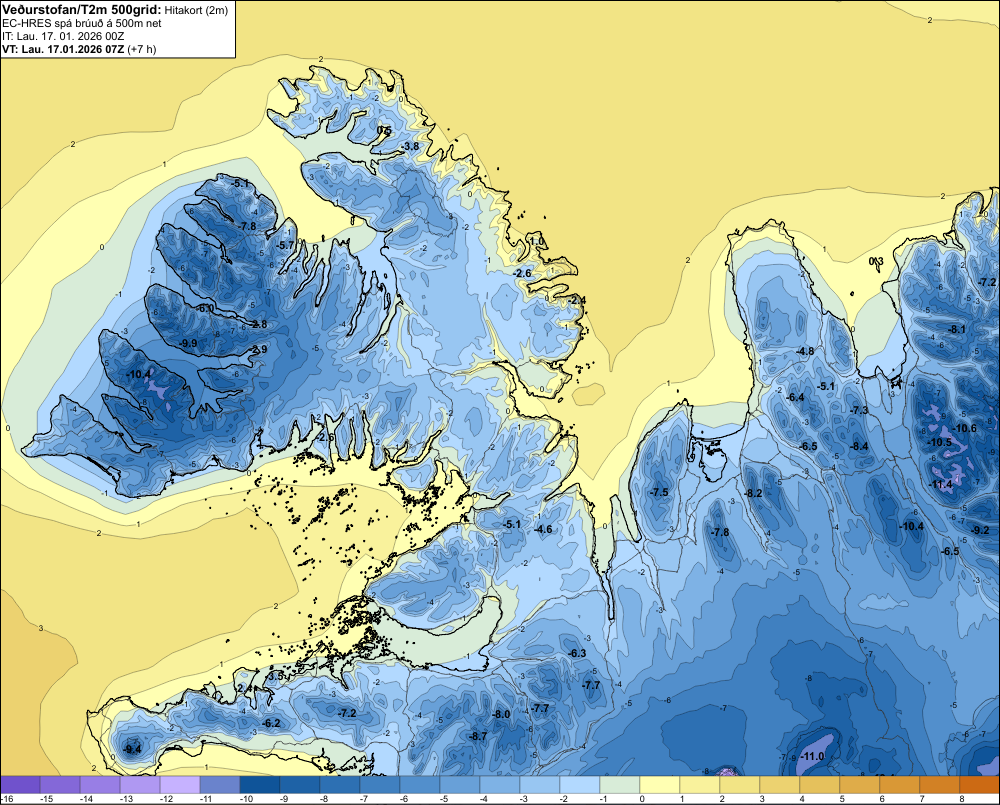Image resolution: width=1000 pixels, height=805 pixels.
Task: Click the '-3.8' temperature value
Action: [409, 146]
